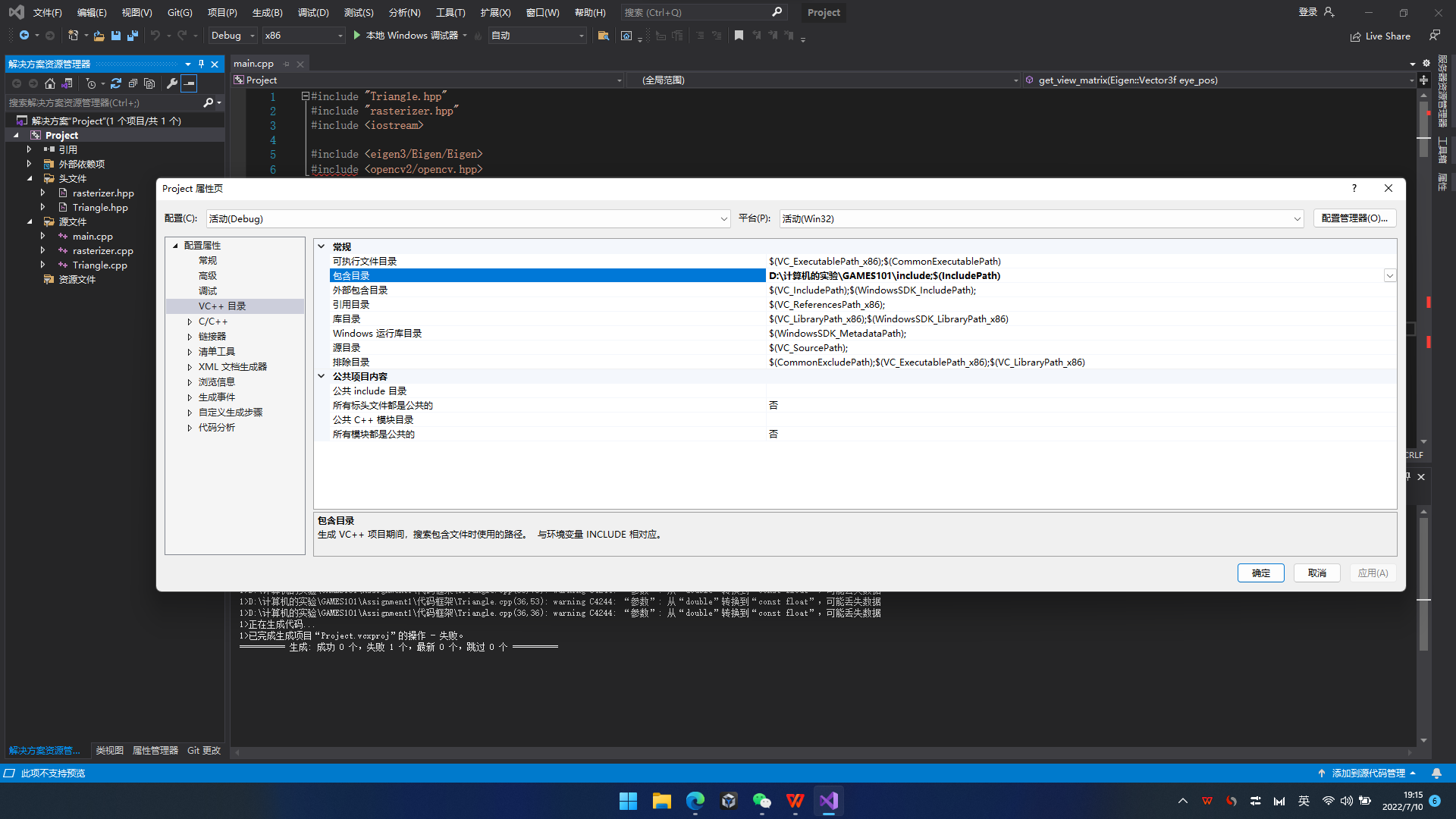Open the 生成(B) menu

266,12
